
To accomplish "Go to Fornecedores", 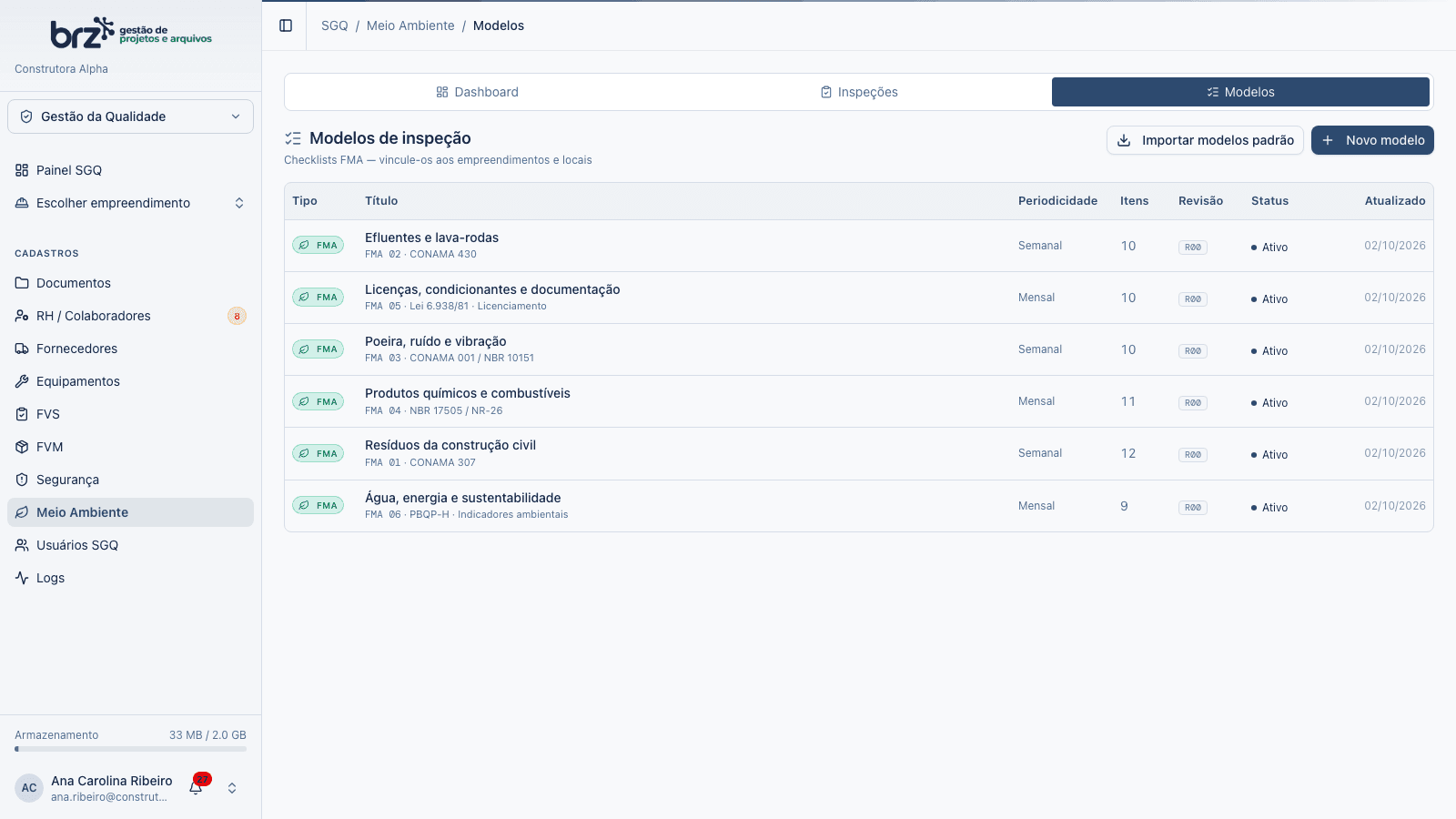I will (x=130, y=349).
